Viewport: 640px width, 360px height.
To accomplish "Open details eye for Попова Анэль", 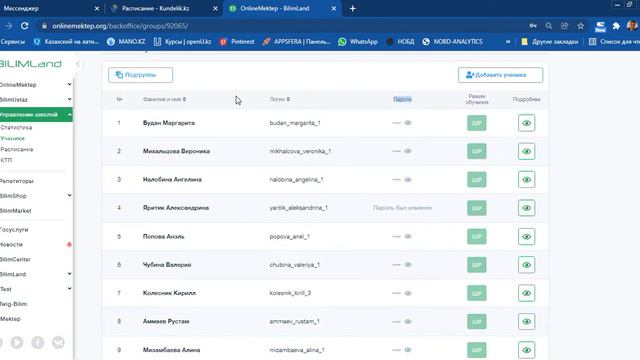I will (527, 236).
